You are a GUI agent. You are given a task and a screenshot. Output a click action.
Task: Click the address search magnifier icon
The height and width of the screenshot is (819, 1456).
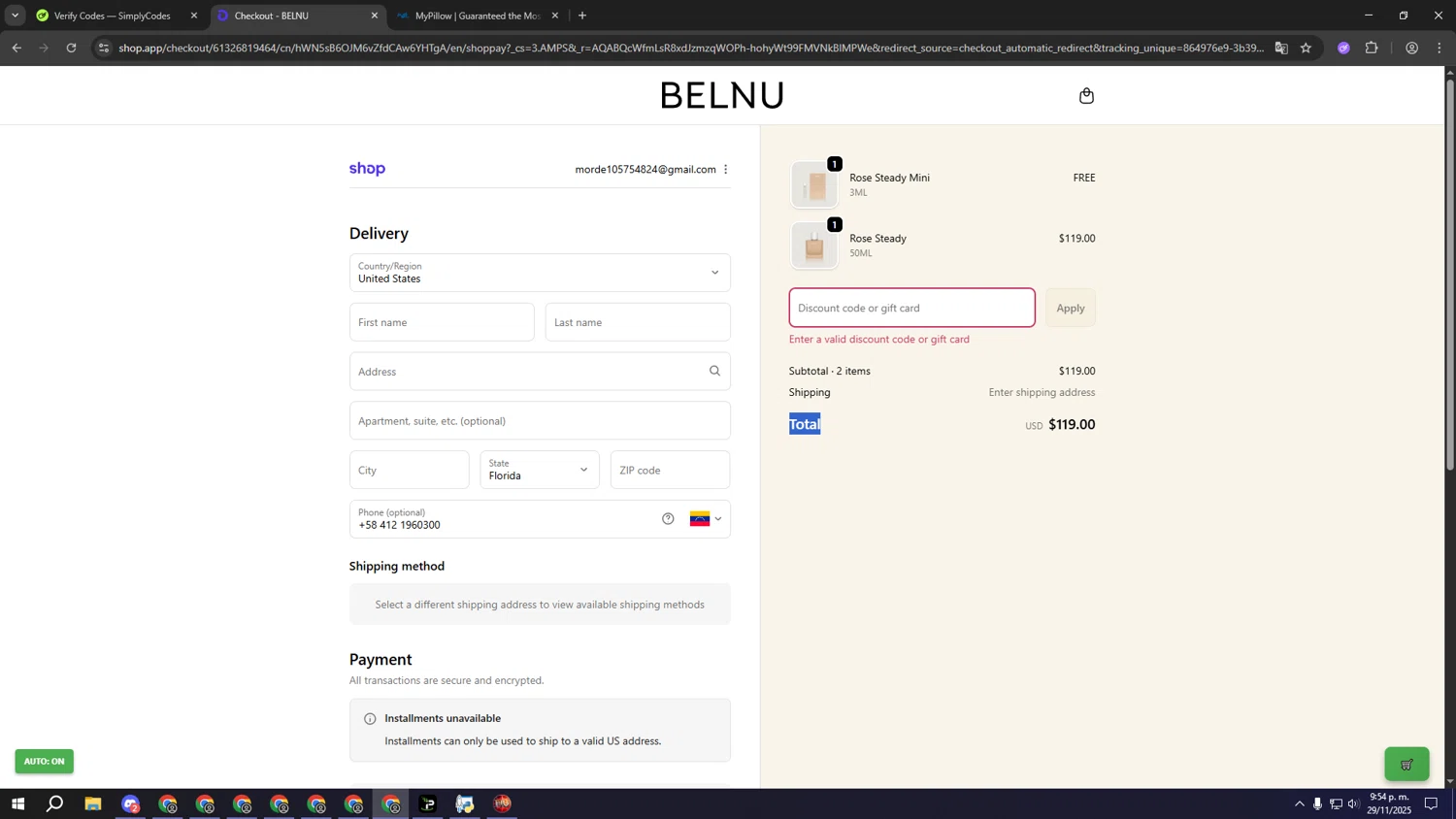point(714,371)
